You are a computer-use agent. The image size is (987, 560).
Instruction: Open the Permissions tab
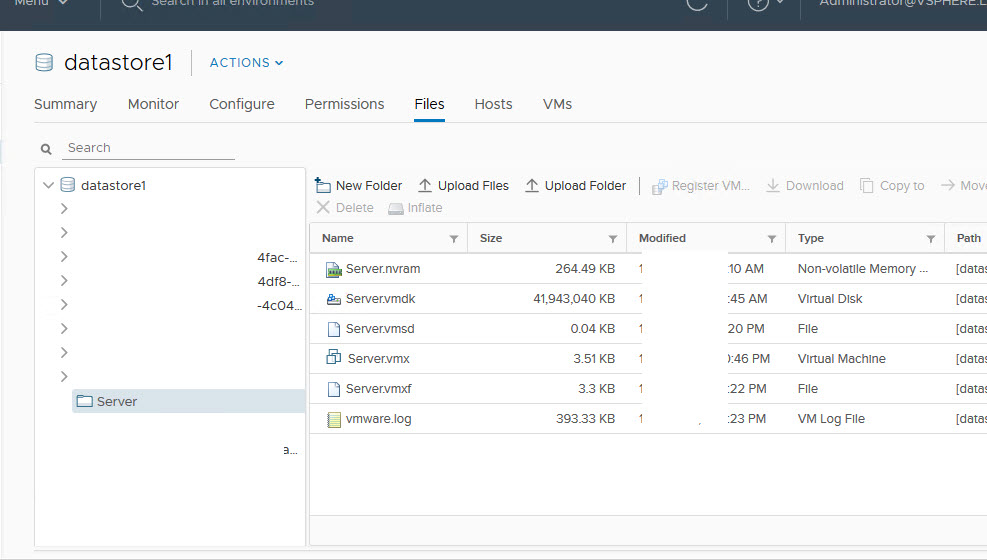344,104
